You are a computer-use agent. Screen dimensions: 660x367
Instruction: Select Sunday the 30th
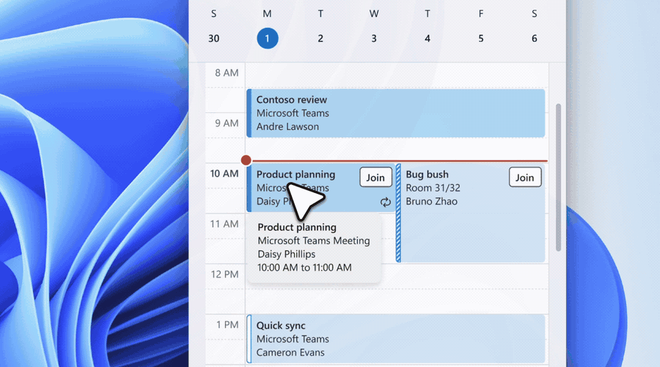pyautogui.click(x=214, y=38)
